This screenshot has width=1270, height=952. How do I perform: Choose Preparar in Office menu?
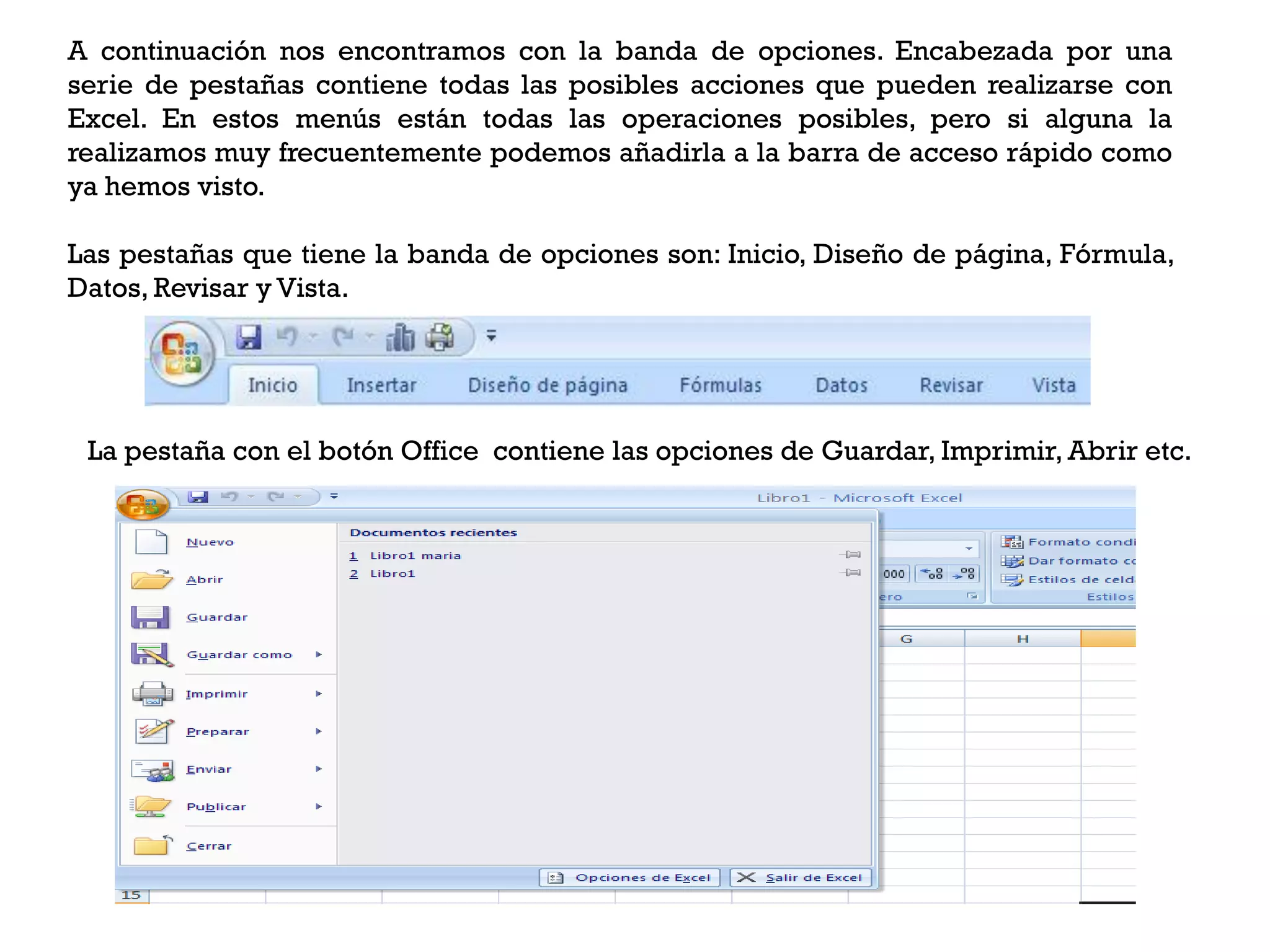pos(218,732)
